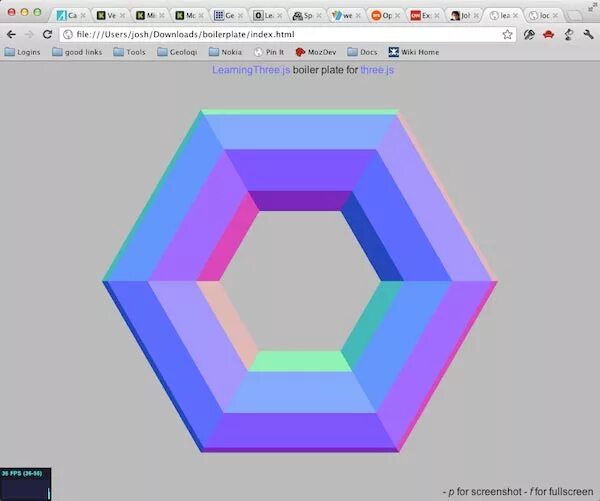Open the Wiki Home bookmark
600x501 pixels.
point(414,52)
